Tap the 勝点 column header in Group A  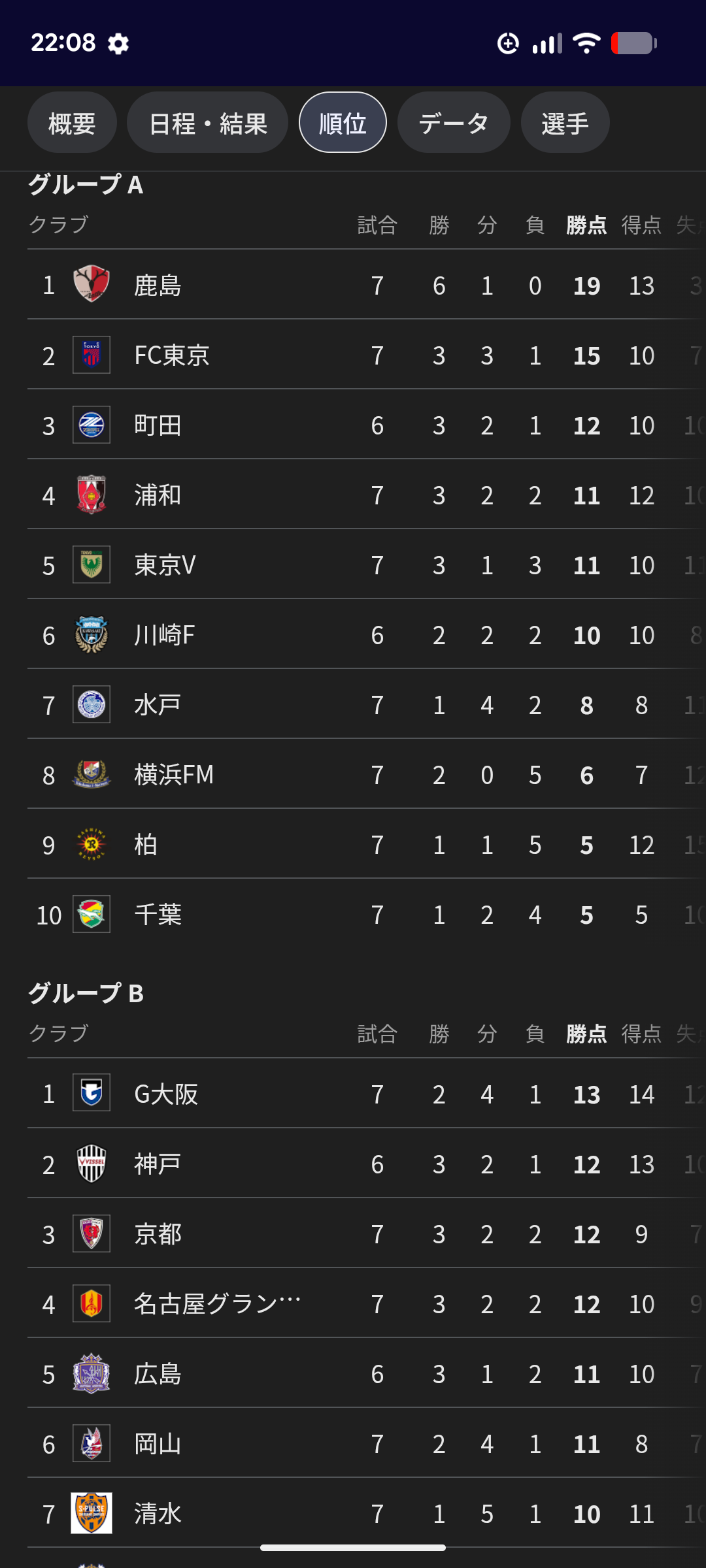(x=586, y=225)
